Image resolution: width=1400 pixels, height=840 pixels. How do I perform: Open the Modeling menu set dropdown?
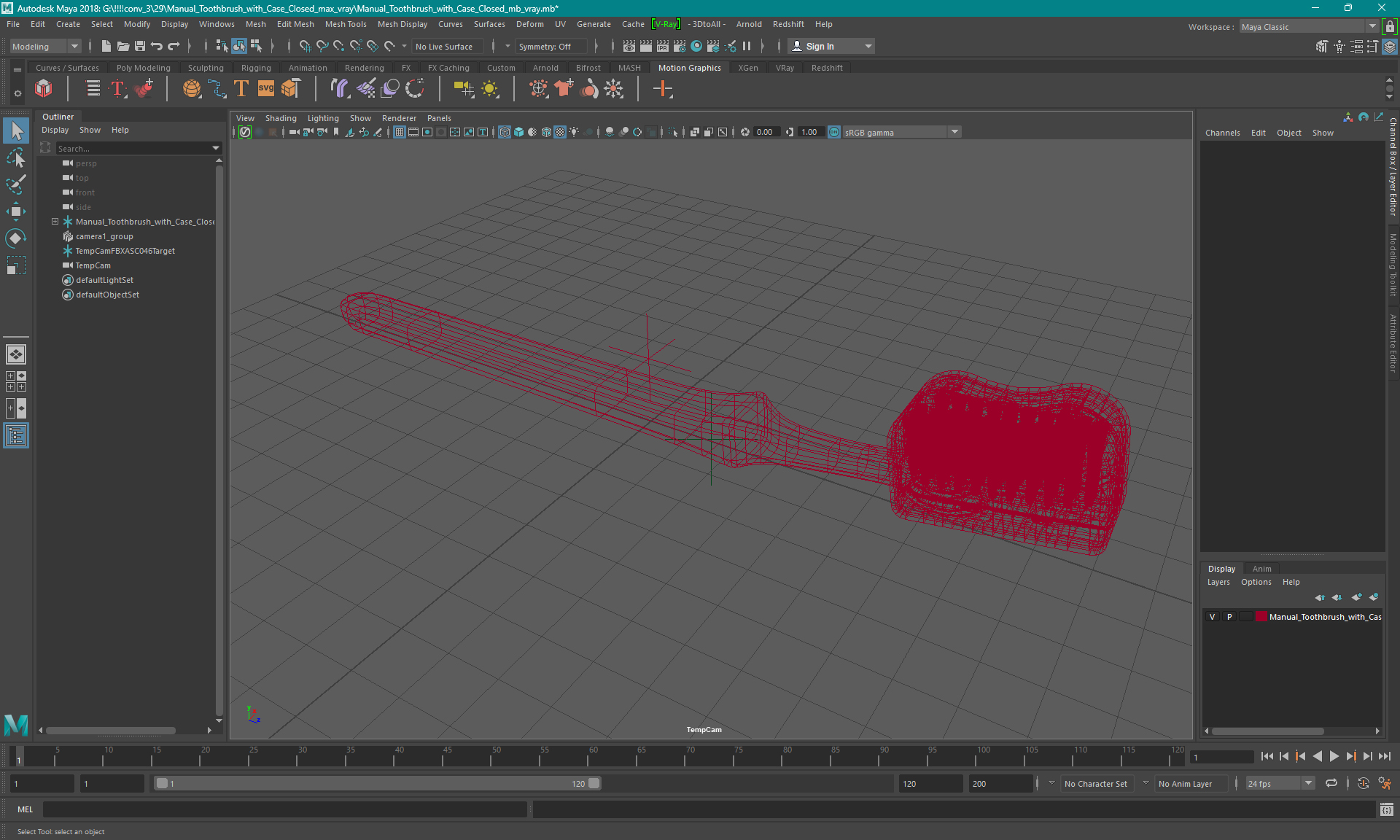45,47
